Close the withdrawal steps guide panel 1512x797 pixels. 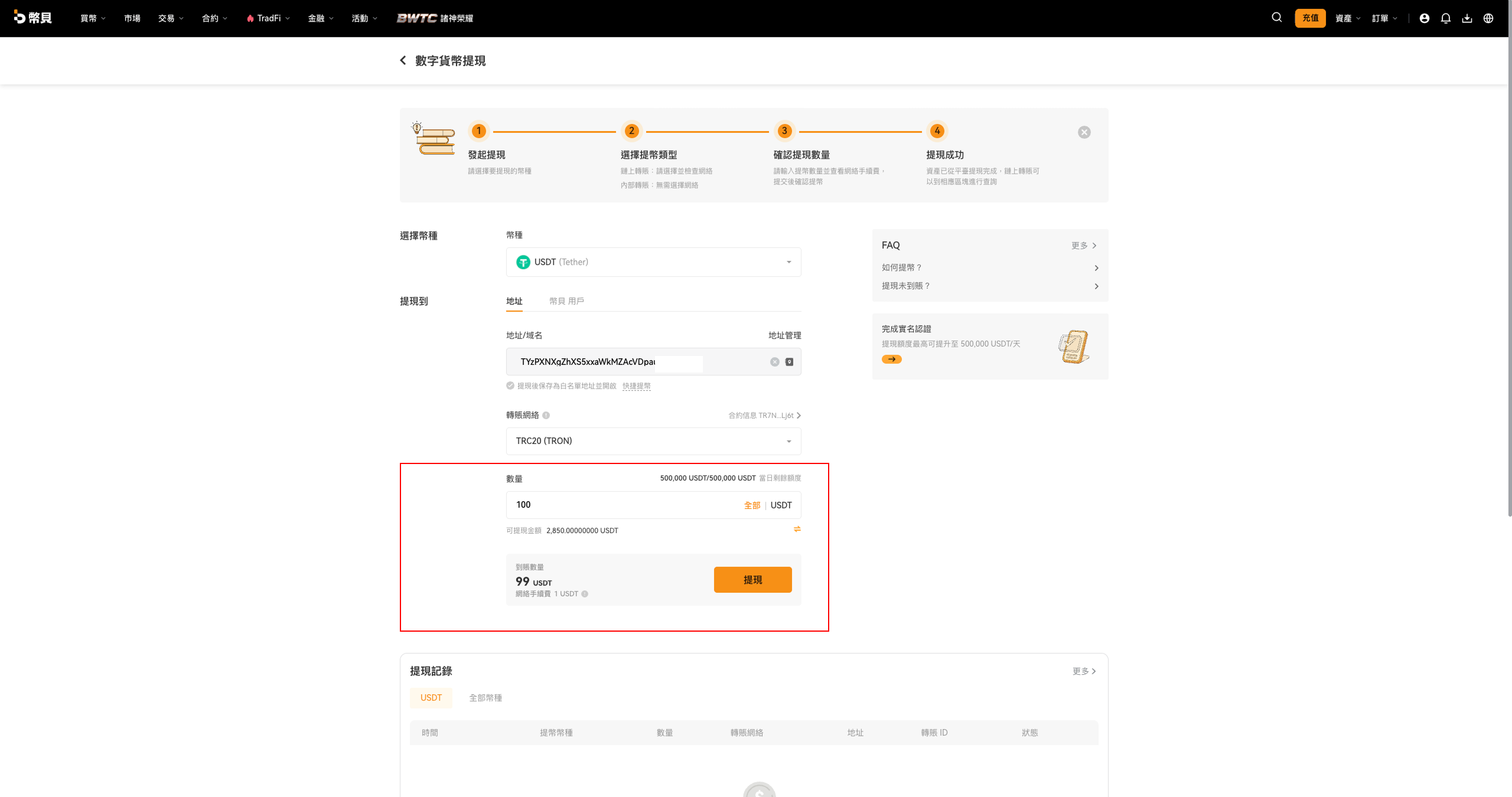(1084, 132)
